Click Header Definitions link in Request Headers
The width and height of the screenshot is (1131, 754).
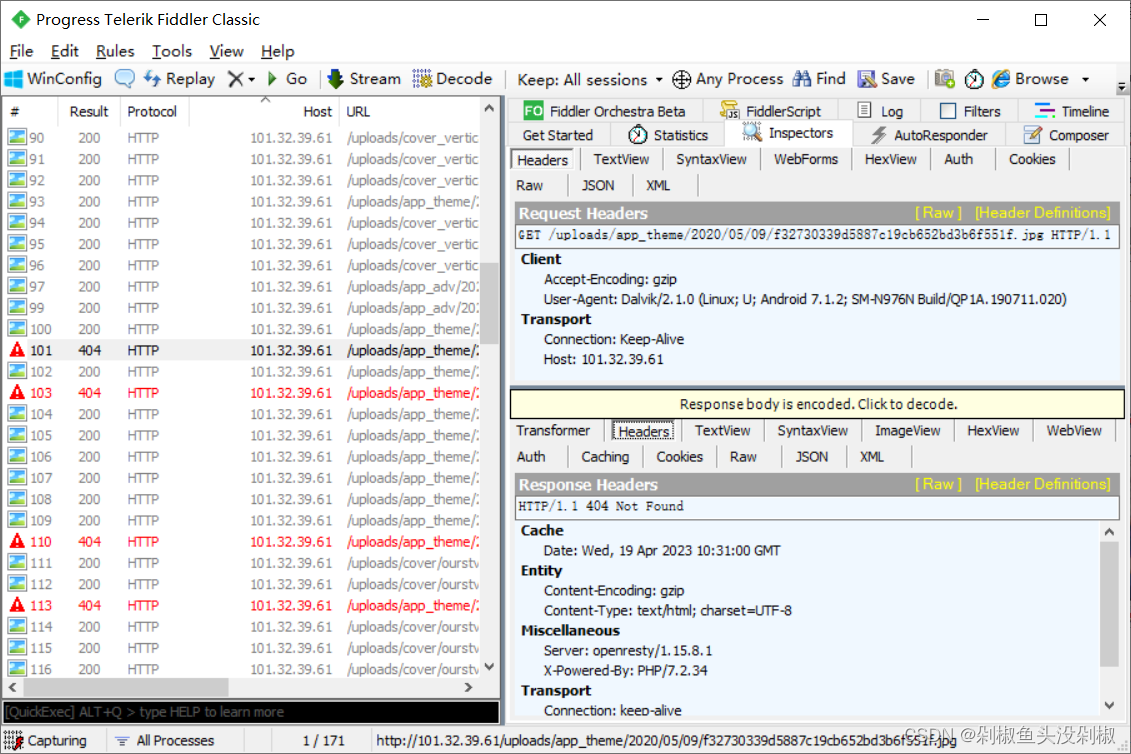1043,213
